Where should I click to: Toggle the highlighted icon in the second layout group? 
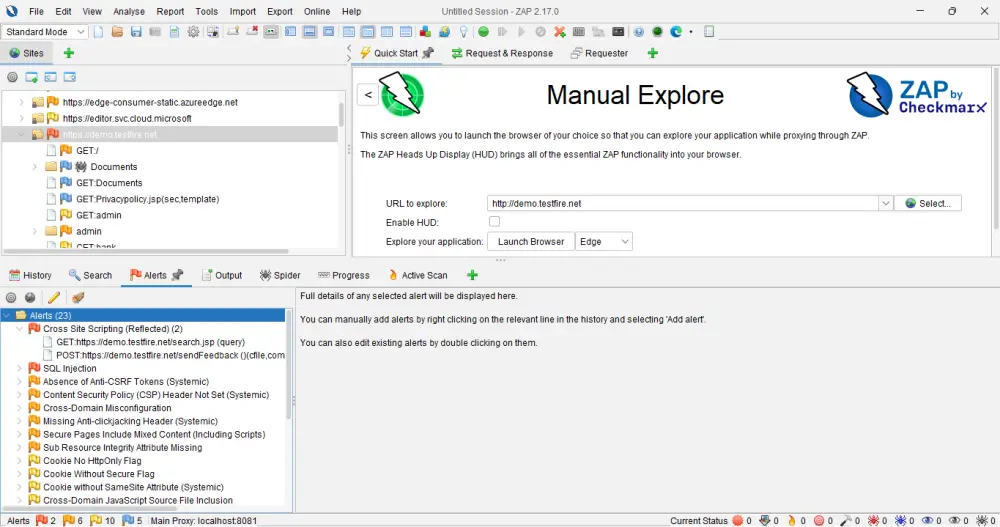[x=368, y=32]
